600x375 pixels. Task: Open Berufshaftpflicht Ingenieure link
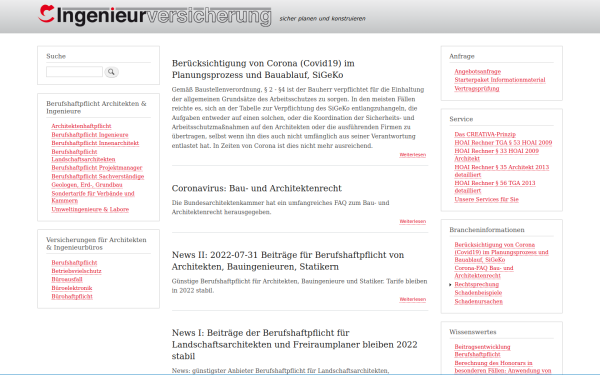tap(90, 135)
